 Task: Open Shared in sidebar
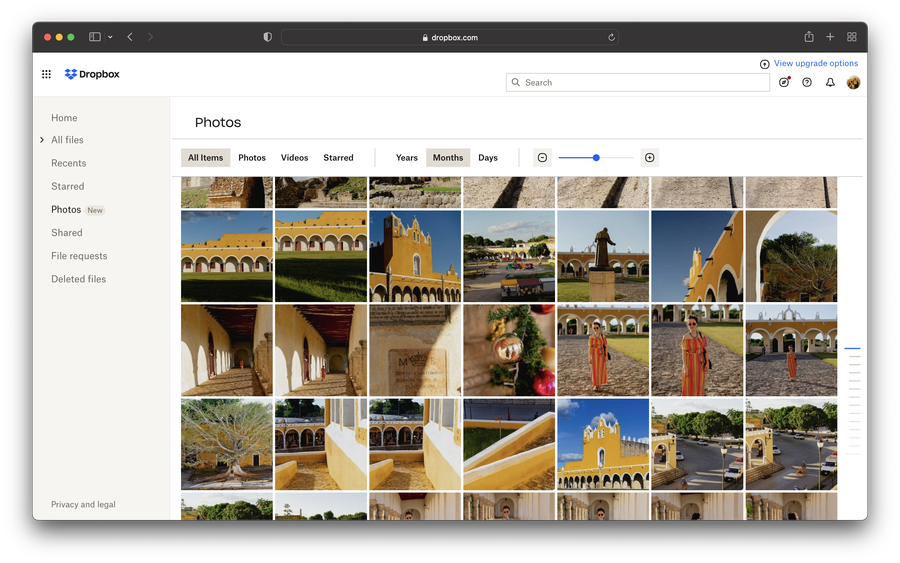tap(67, 232)
